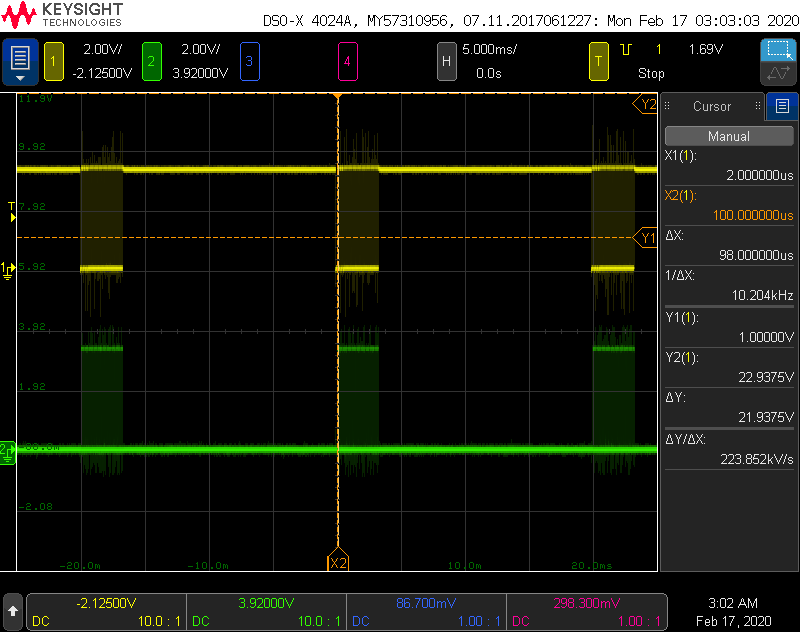Screen dimensions: 800x632
Task: Click the channel 2 ground reference marker
Action: [x=8, y=452]
